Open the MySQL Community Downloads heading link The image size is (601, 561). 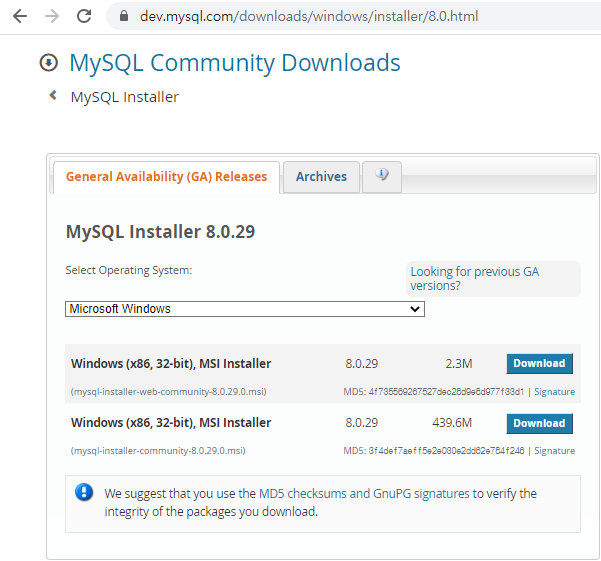[235, 62]
